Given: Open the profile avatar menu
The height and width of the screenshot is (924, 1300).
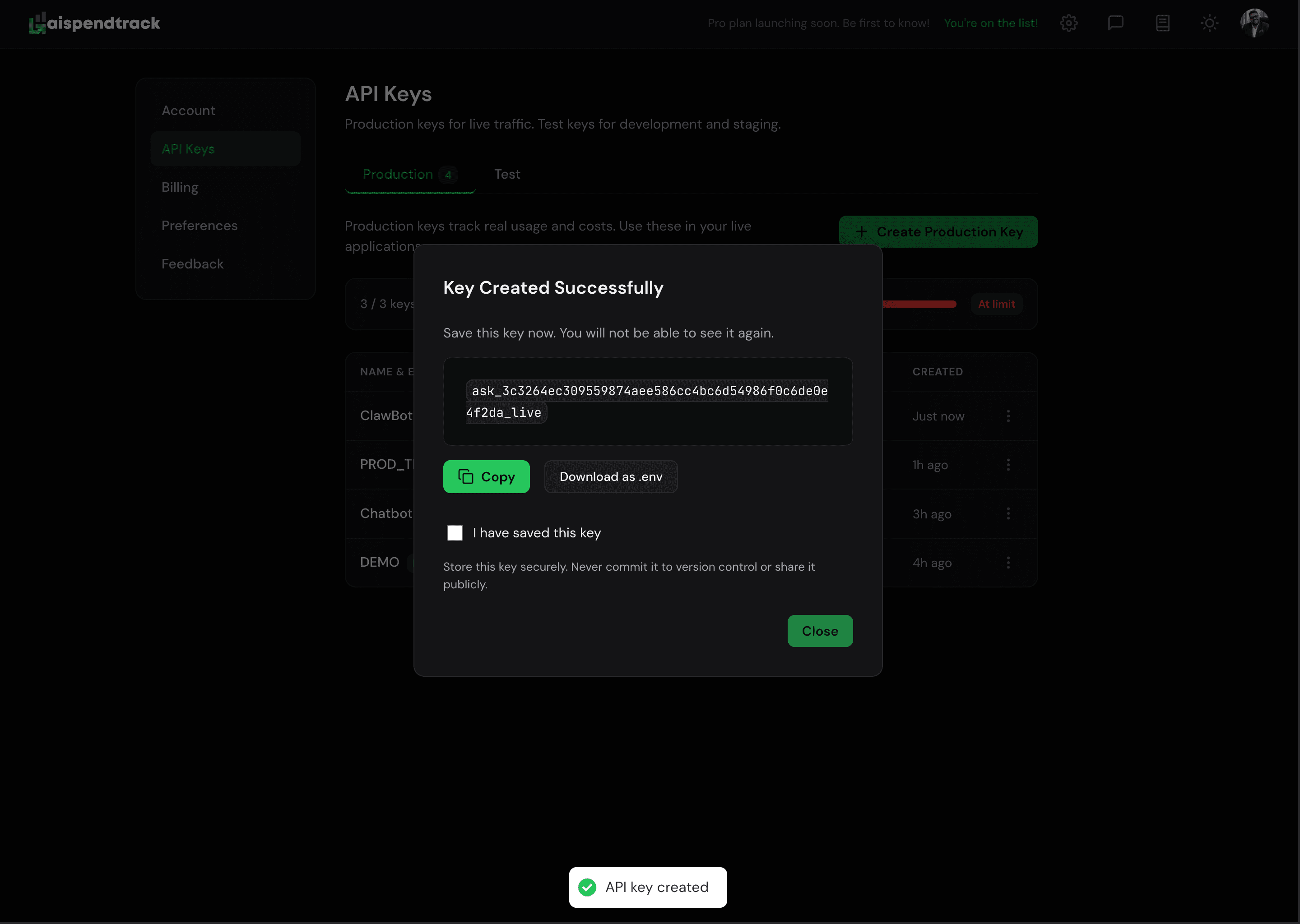Looking at the screenshot, I should [1256, 23].
